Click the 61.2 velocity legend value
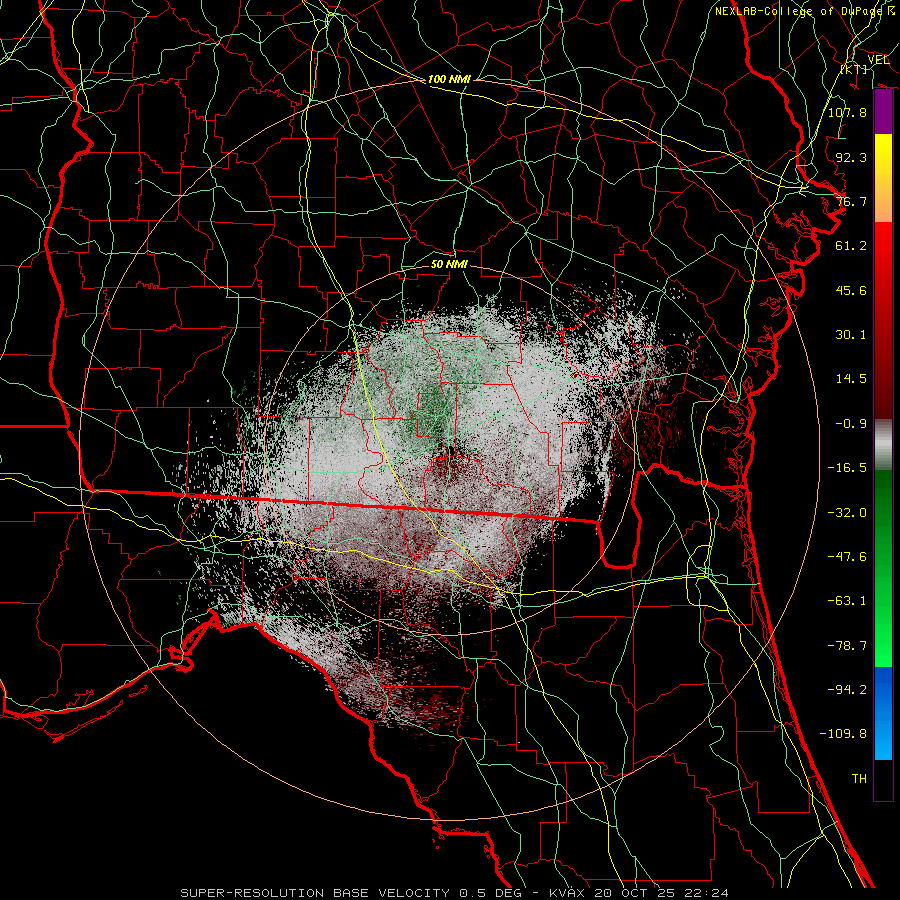Viewport: 900px width, 900px height. (851, 246)
